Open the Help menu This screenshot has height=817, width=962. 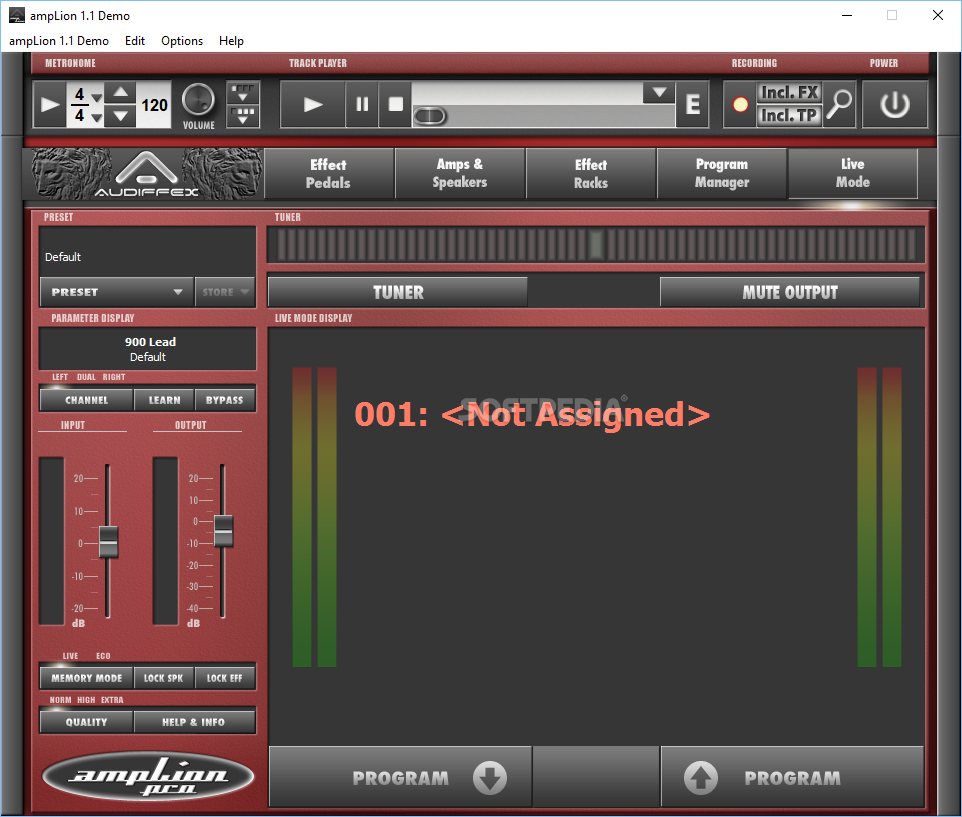click(x=231, y=40)
